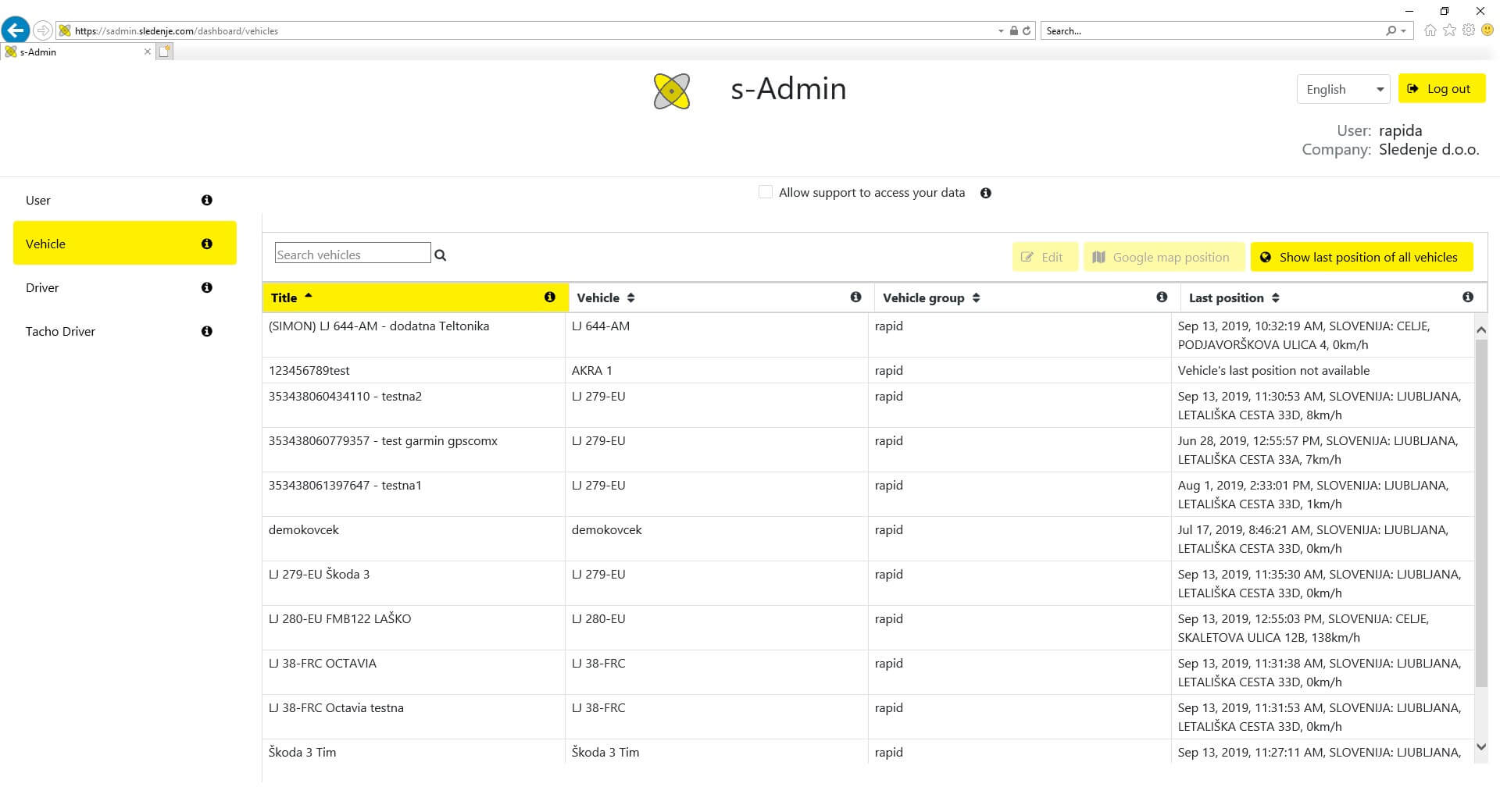The height and width of the screenshot is (812, 1500).
Task: Expand the address bar history dropdown arrow
Action: pos(1001,31)
